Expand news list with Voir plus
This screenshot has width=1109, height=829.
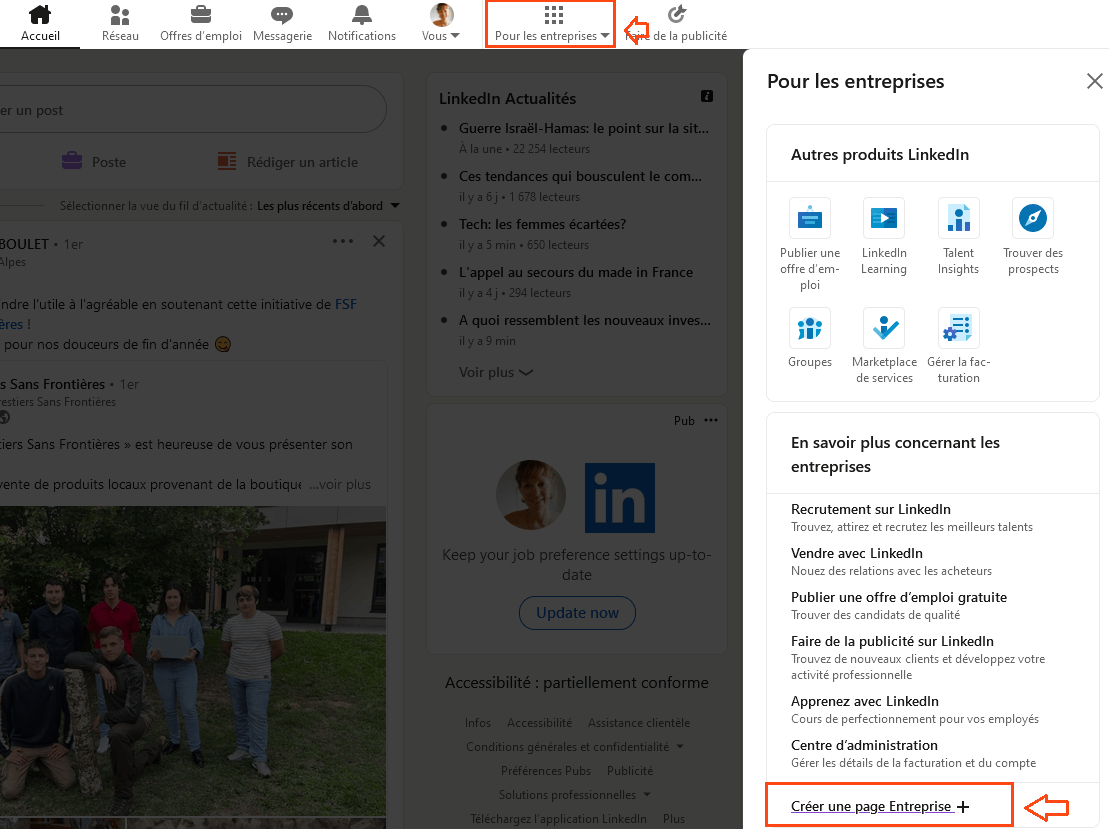click(x=496, y=372)
